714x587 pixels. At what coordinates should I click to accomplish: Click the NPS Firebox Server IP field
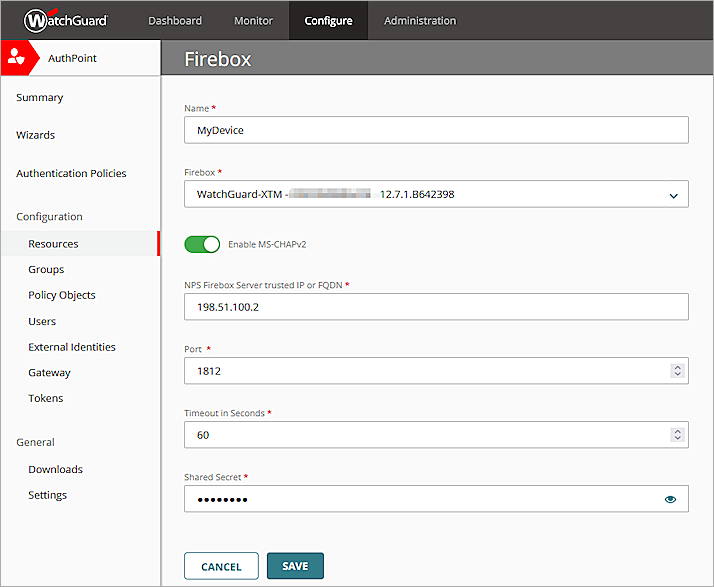pyautogui.click(x=436, y=307)
